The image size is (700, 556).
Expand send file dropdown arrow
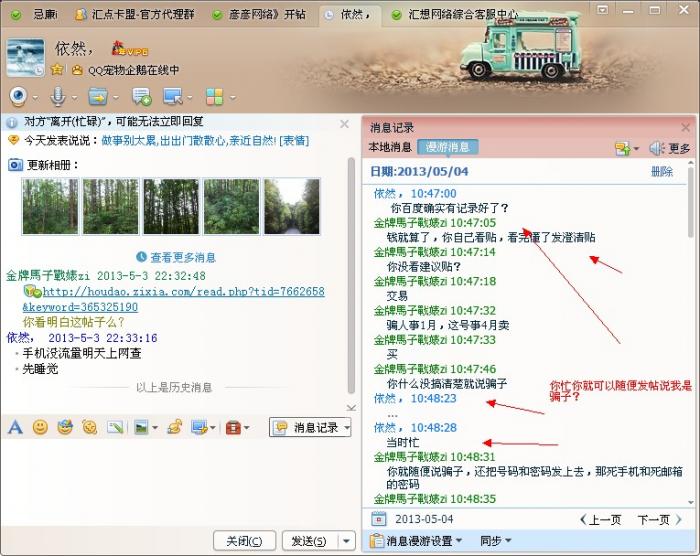[x=115, y=97]
